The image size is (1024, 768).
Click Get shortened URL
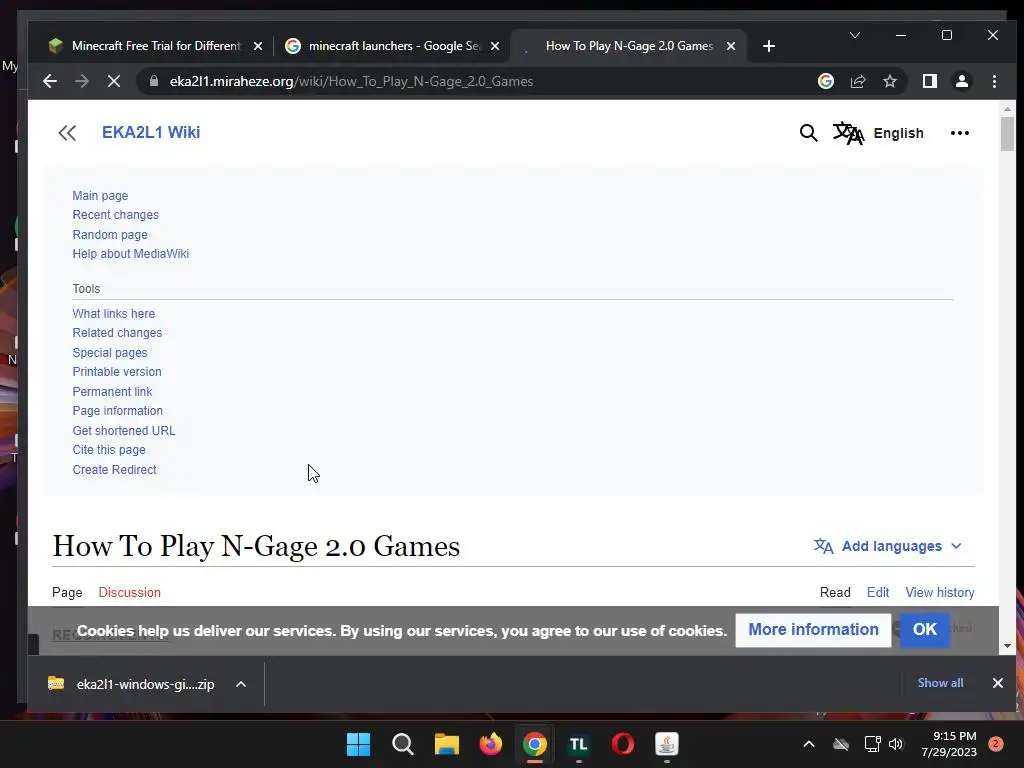123,431
